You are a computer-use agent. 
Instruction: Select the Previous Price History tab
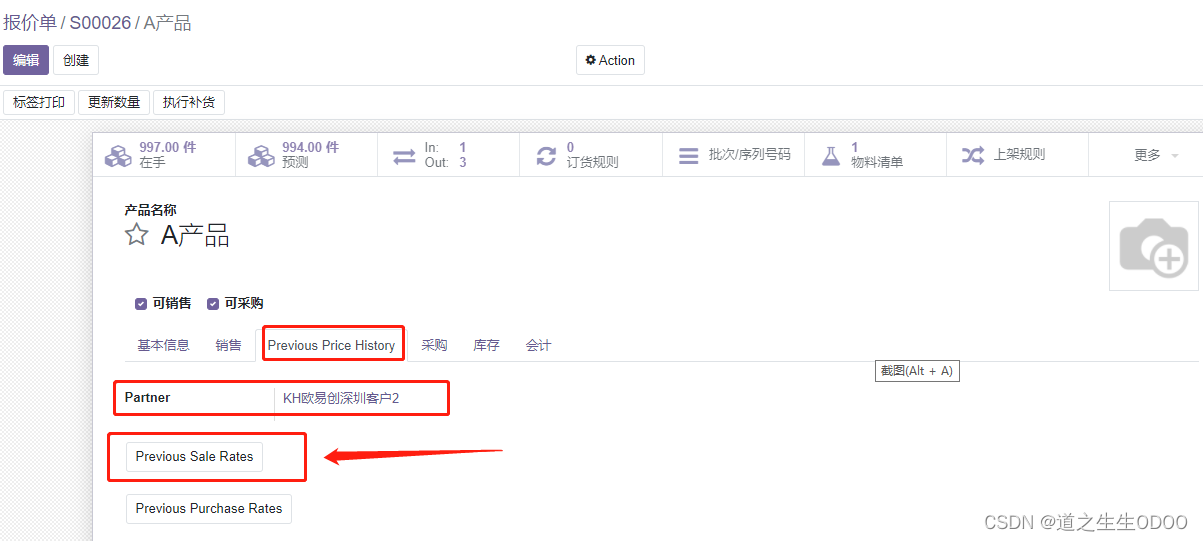click(331, 345)
